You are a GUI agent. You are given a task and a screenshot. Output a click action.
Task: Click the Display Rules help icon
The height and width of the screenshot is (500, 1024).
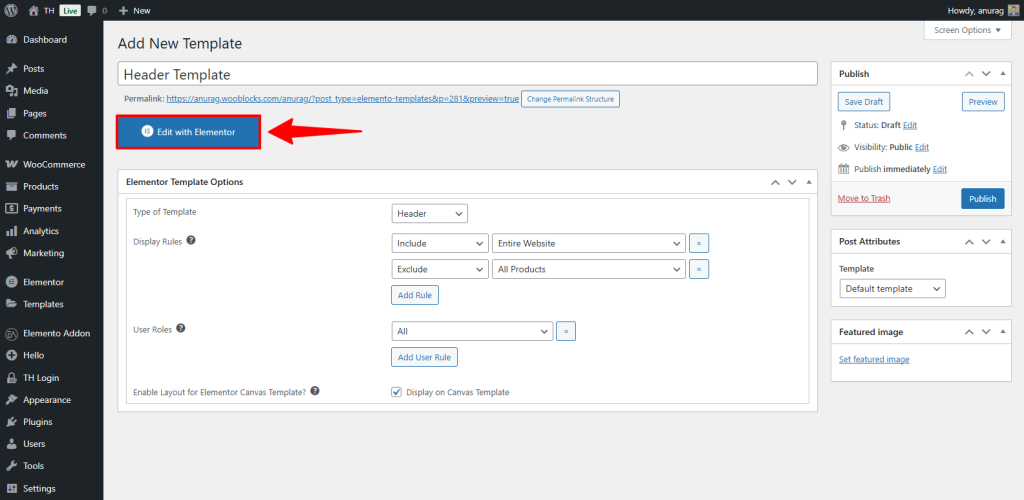point(191,241)
